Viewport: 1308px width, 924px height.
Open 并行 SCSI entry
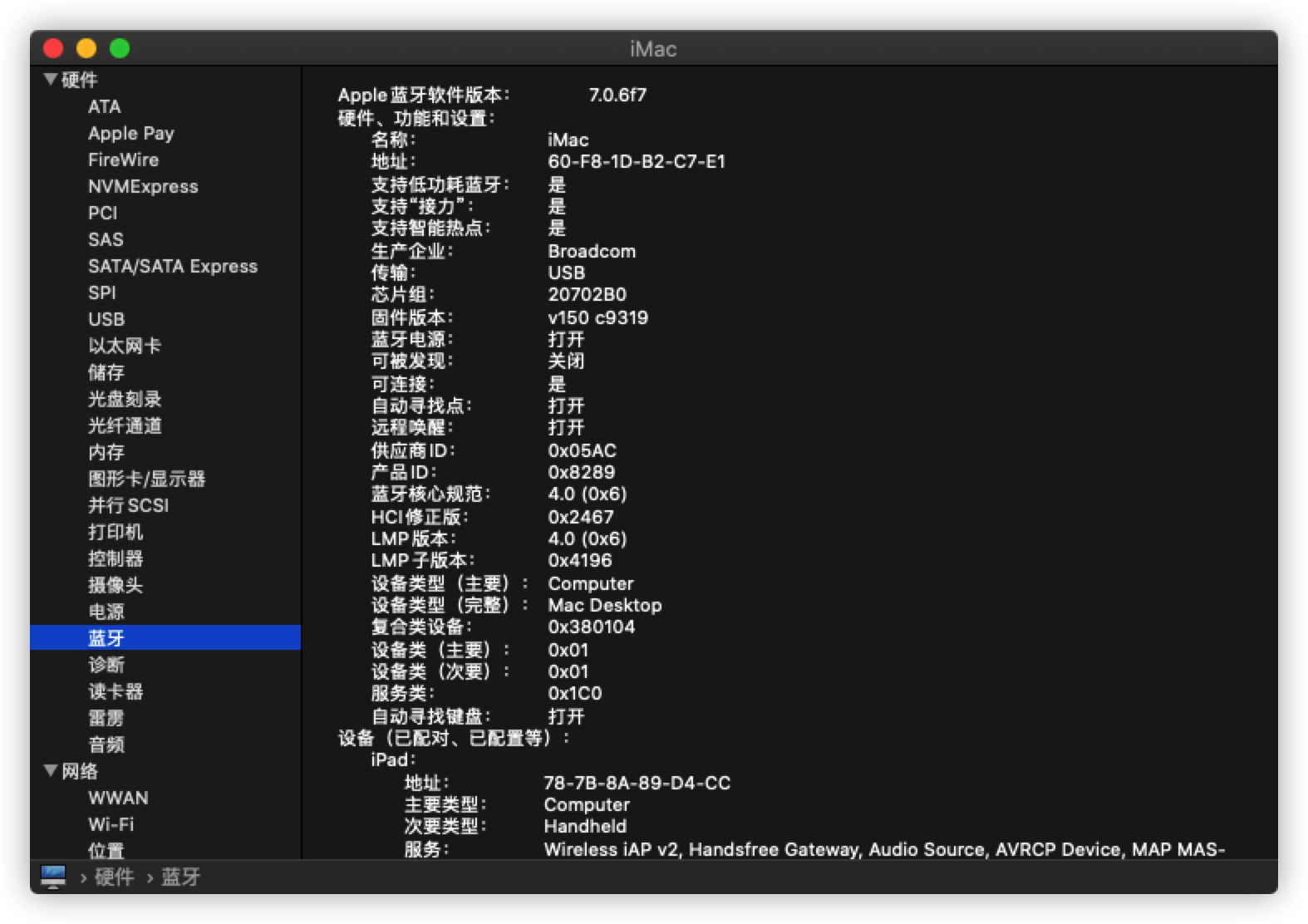(x=128, y=505)
